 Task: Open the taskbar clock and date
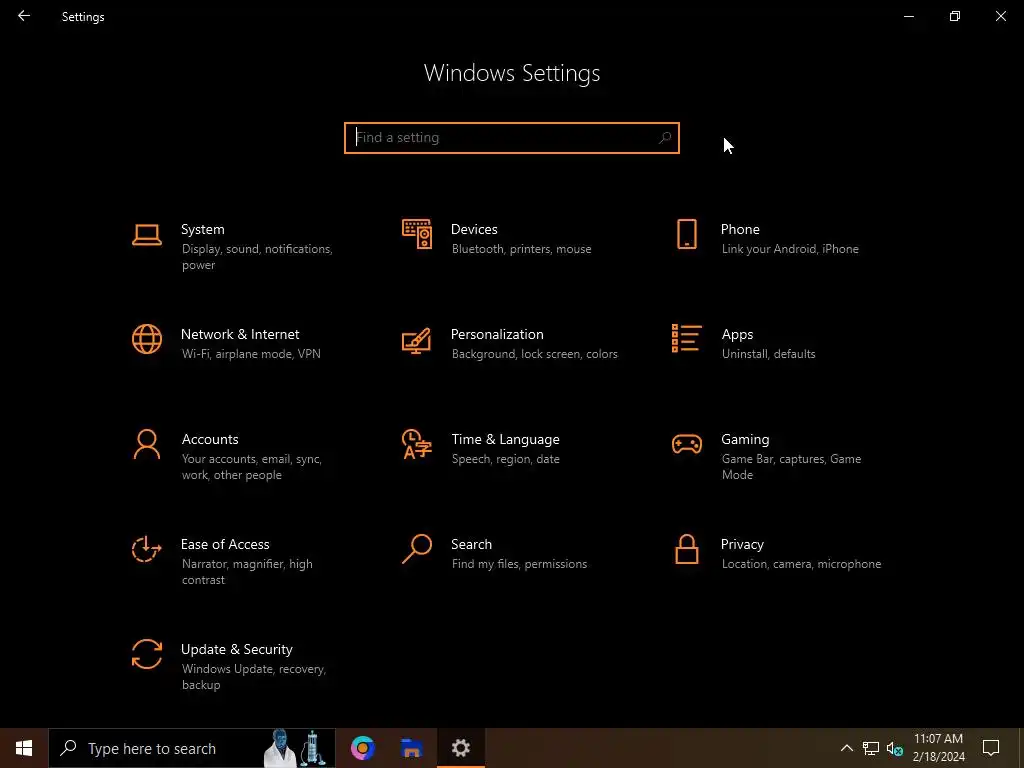pyautogui.click(x=938, y=748)
